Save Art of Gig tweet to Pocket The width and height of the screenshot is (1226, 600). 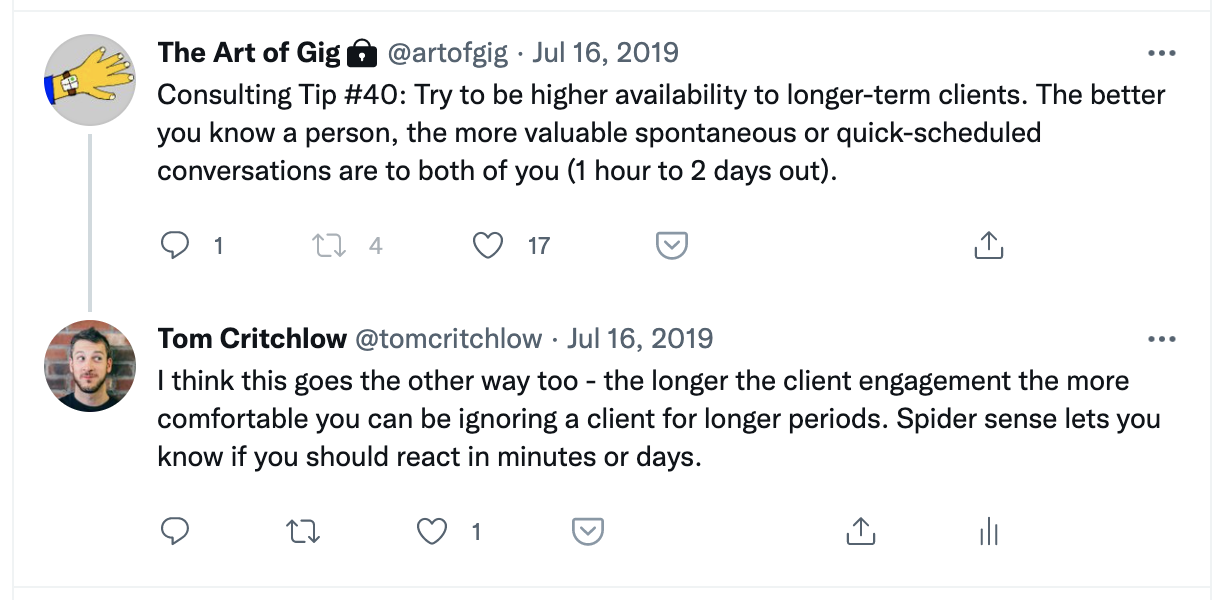pyautogui.click(x=671, y=245)
